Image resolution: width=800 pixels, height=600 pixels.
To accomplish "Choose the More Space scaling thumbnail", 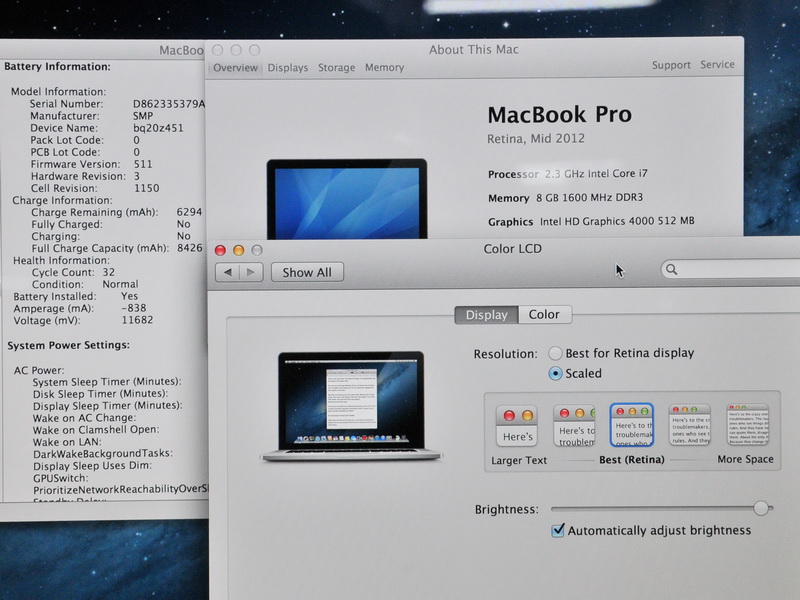I will (x=748, y=424).
